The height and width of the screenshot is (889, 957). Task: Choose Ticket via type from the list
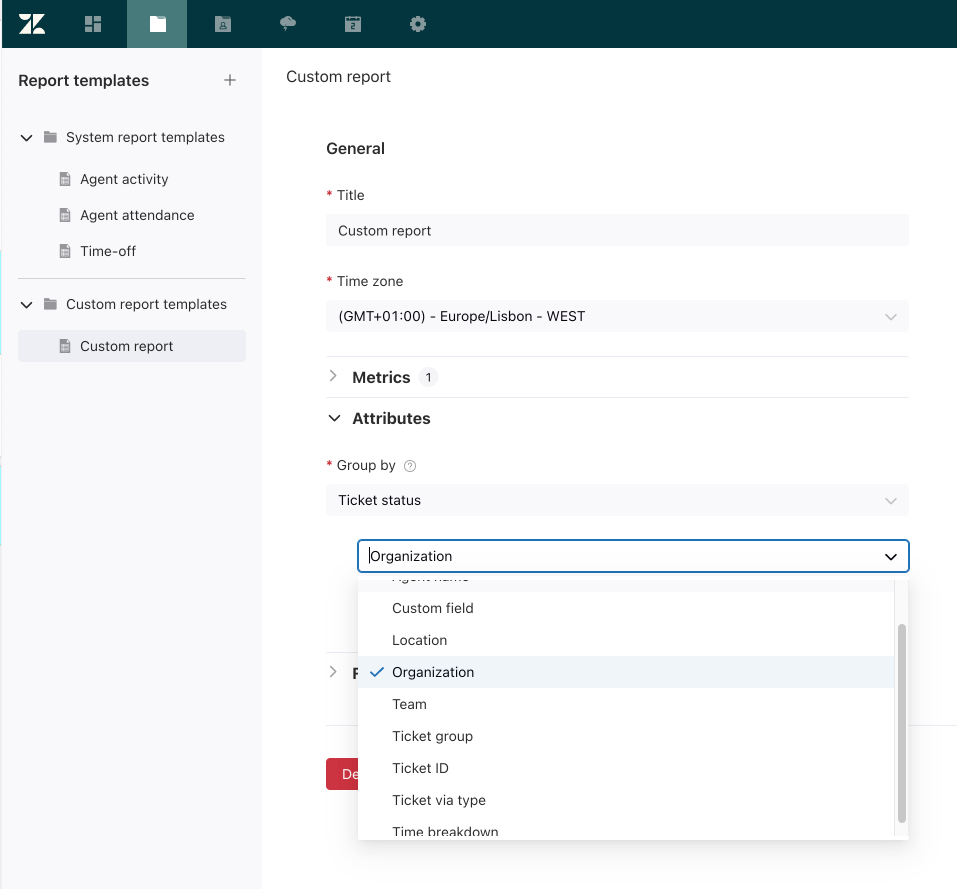tap(626, 800)
